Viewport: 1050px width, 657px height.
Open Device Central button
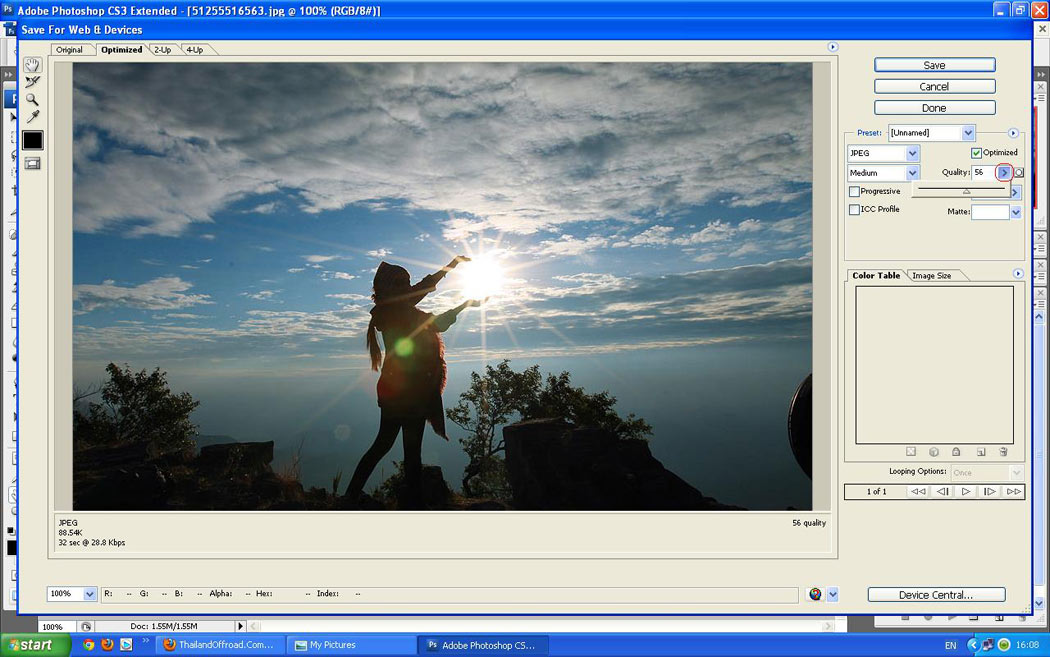(935, 595)
